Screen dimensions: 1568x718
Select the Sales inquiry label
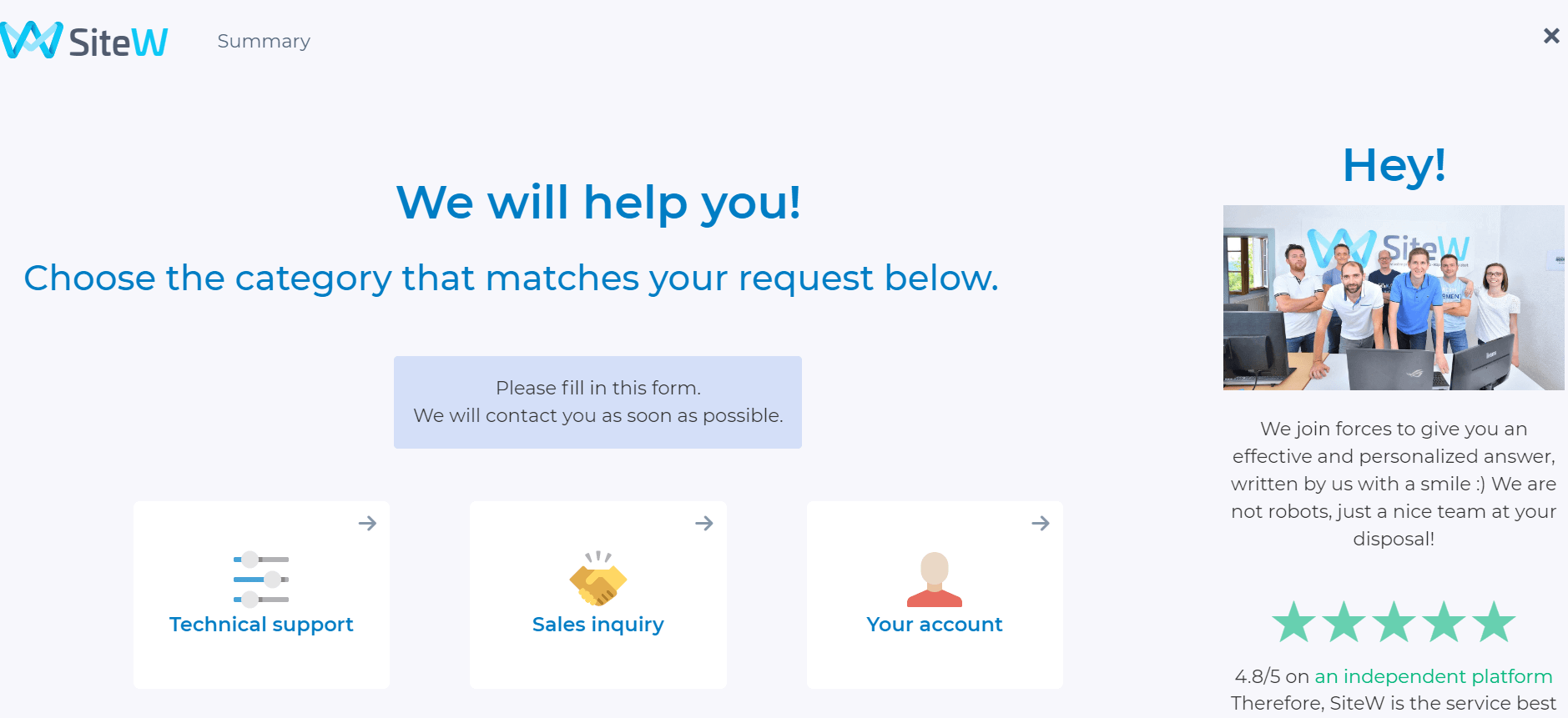598,625
